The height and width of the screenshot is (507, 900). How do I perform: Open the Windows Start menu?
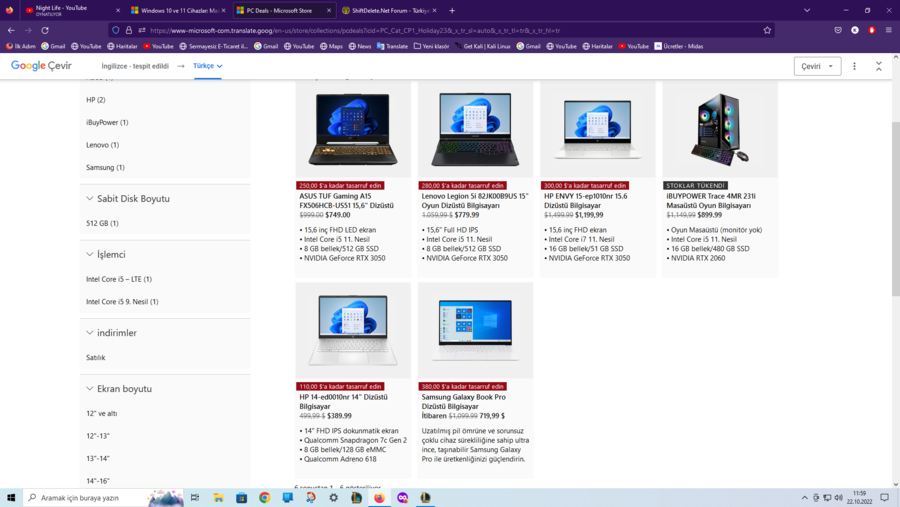[11, 498]
